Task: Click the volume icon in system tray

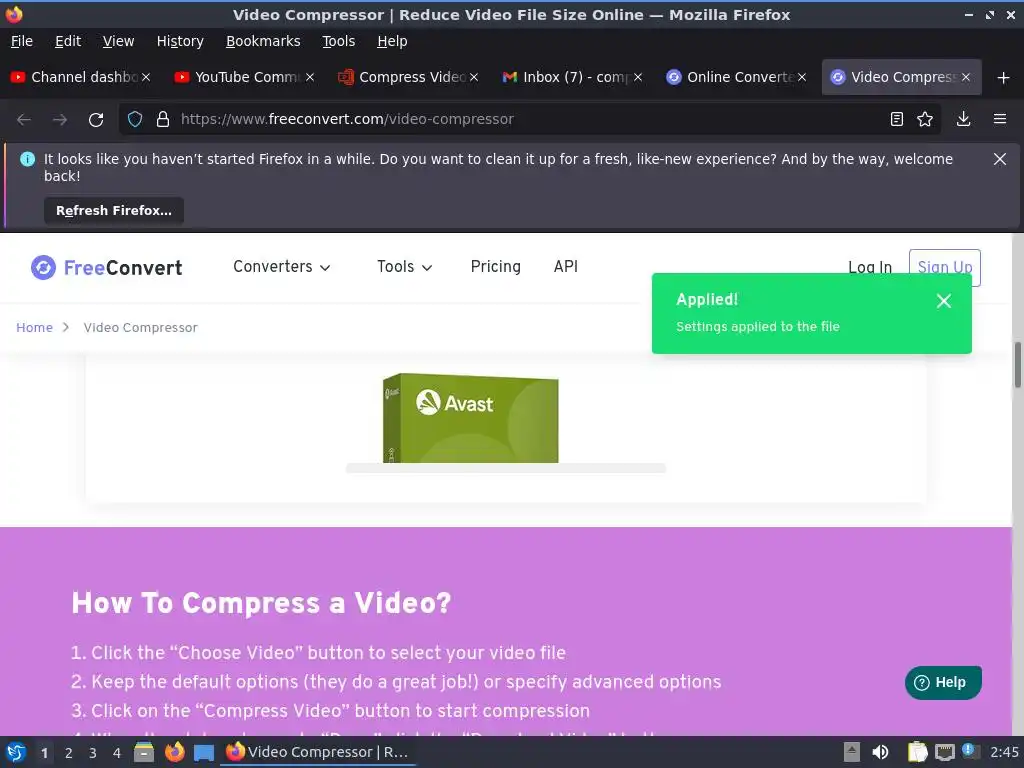Action: 880,752
